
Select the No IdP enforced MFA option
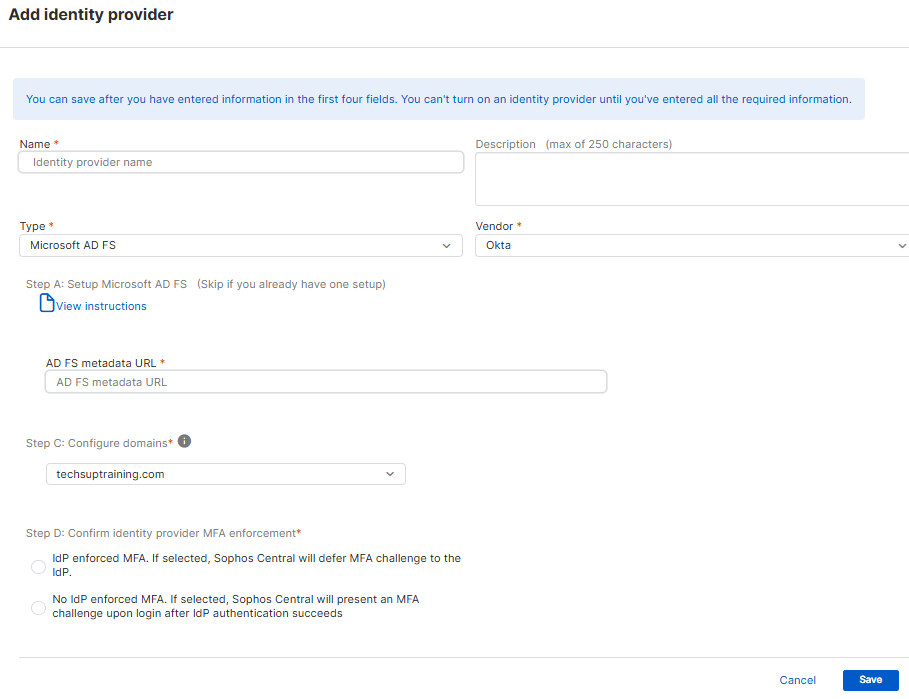tap(37, 607)
